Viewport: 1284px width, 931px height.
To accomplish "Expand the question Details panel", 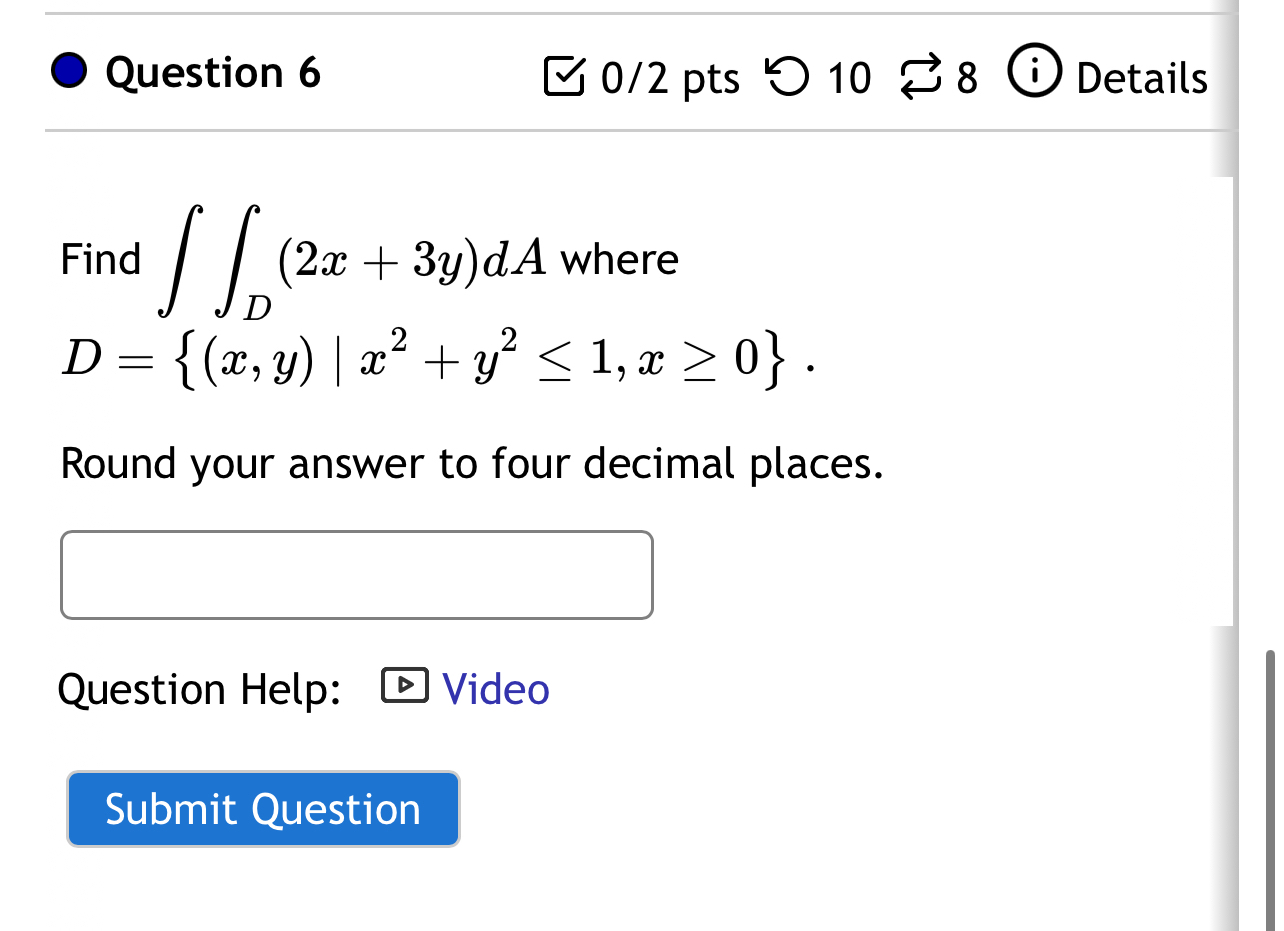I will coord(1142,77).
